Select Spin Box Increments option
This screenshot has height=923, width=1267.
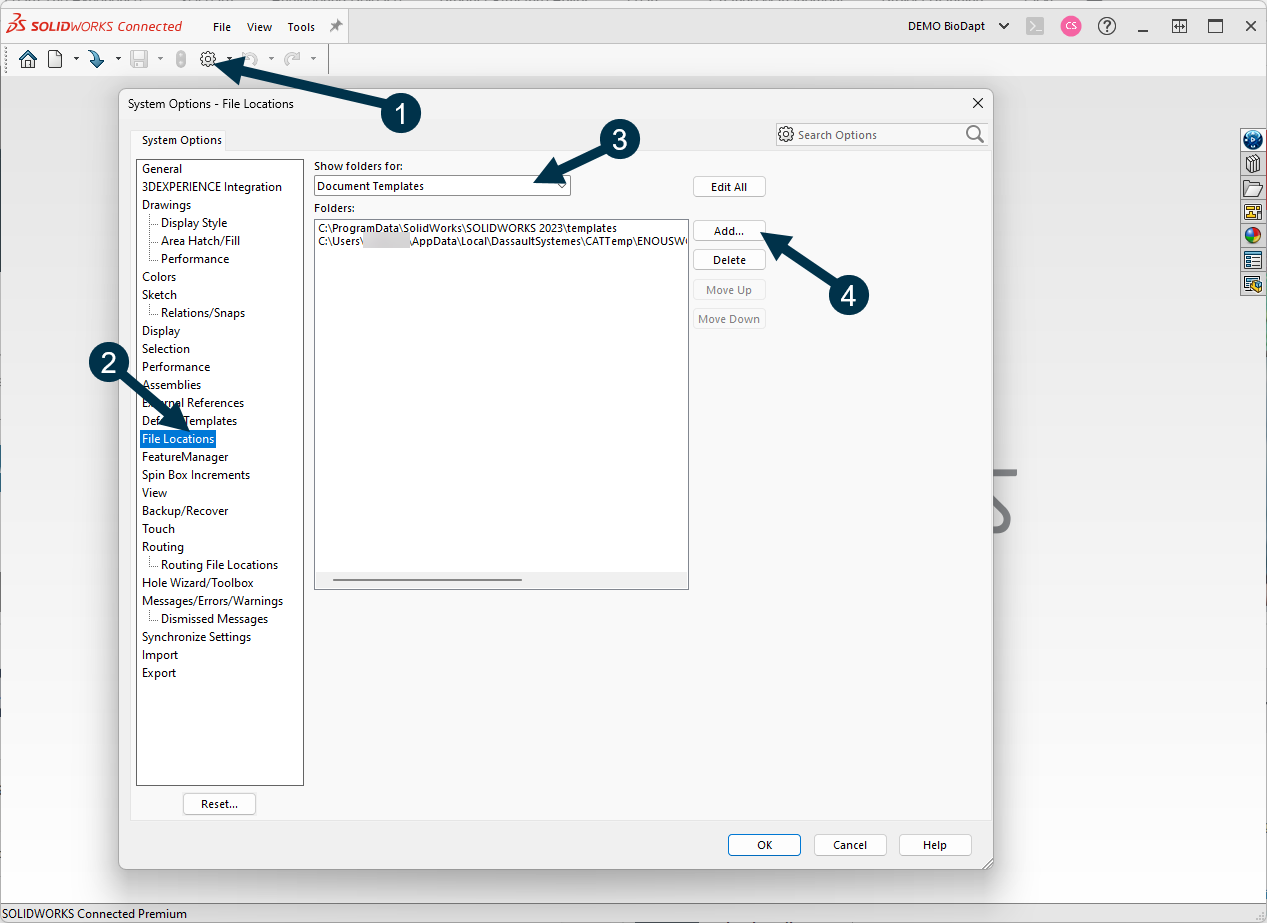point(196,475)
